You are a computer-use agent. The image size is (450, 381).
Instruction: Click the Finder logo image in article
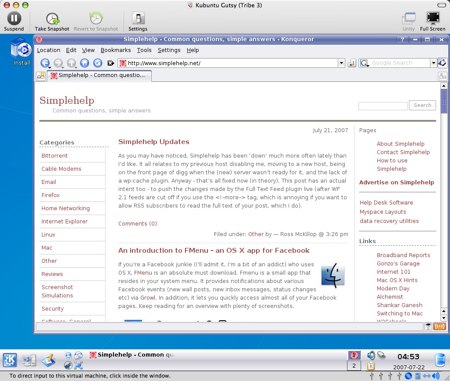333,275
